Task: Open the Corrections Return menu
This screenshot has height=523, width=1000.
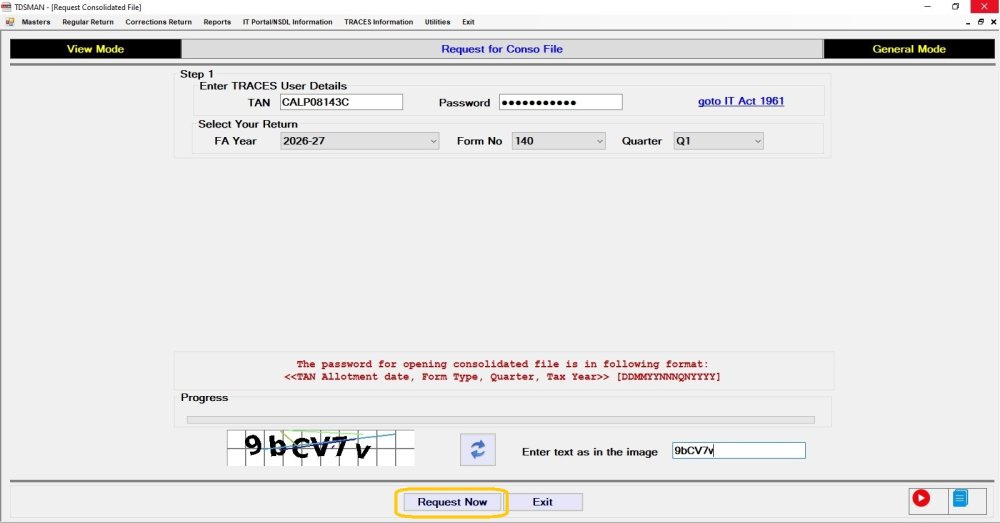Action: click(x=158, y=22)
